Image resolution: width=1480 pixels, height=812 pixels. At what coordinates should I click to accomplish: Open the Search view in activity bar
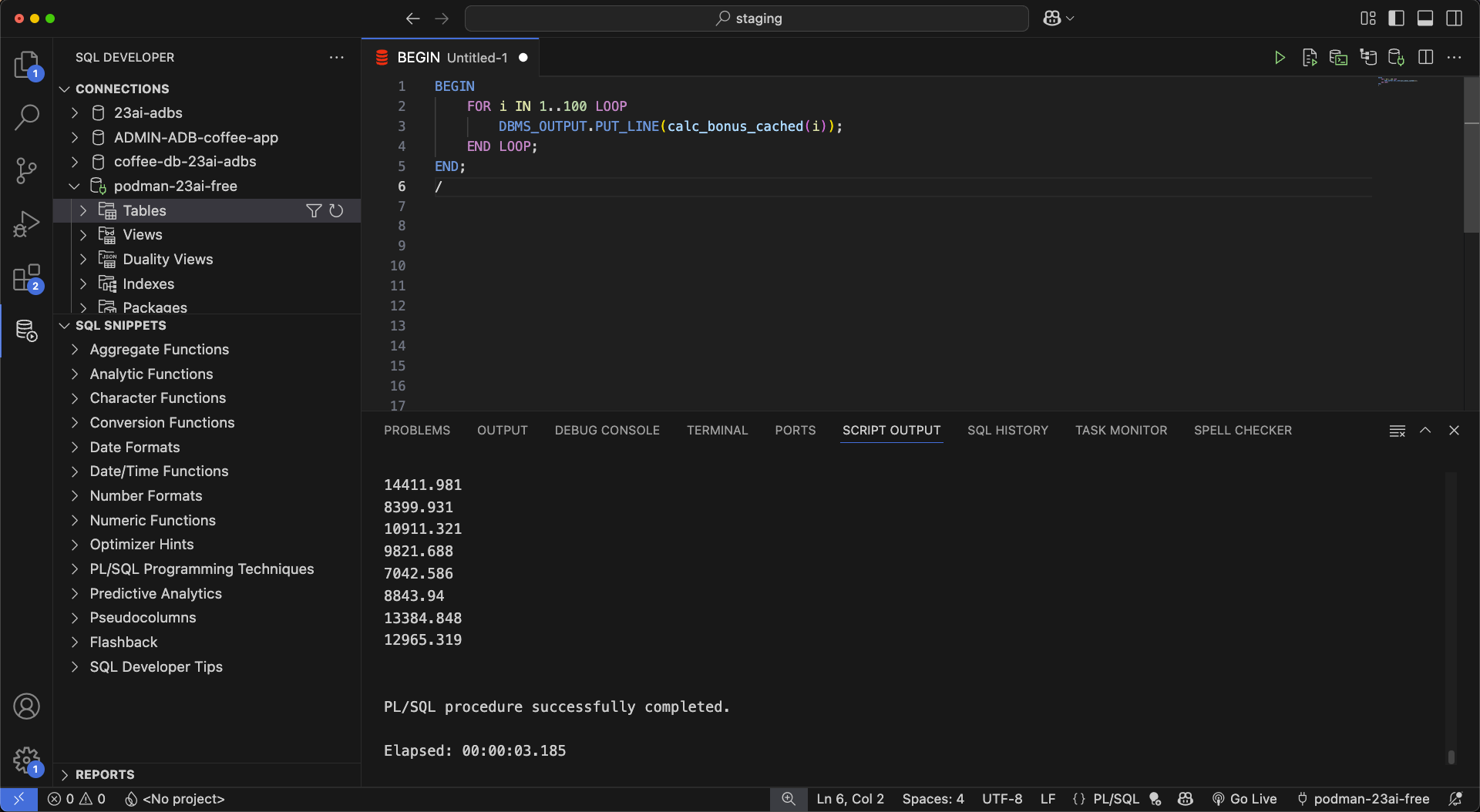26,117
